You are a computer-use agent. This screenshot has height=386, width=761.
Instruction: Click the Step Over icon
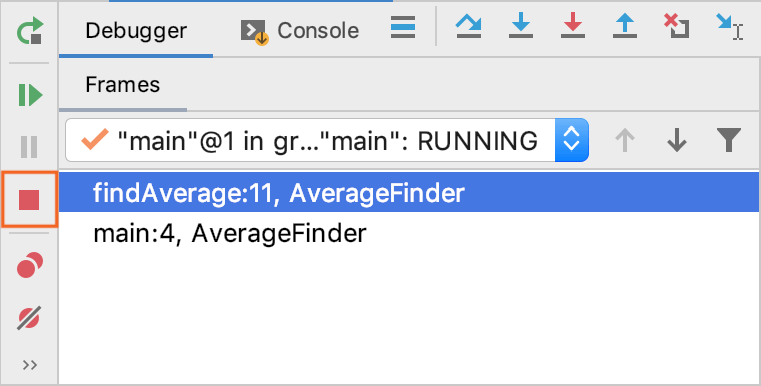tap(468, 26)
